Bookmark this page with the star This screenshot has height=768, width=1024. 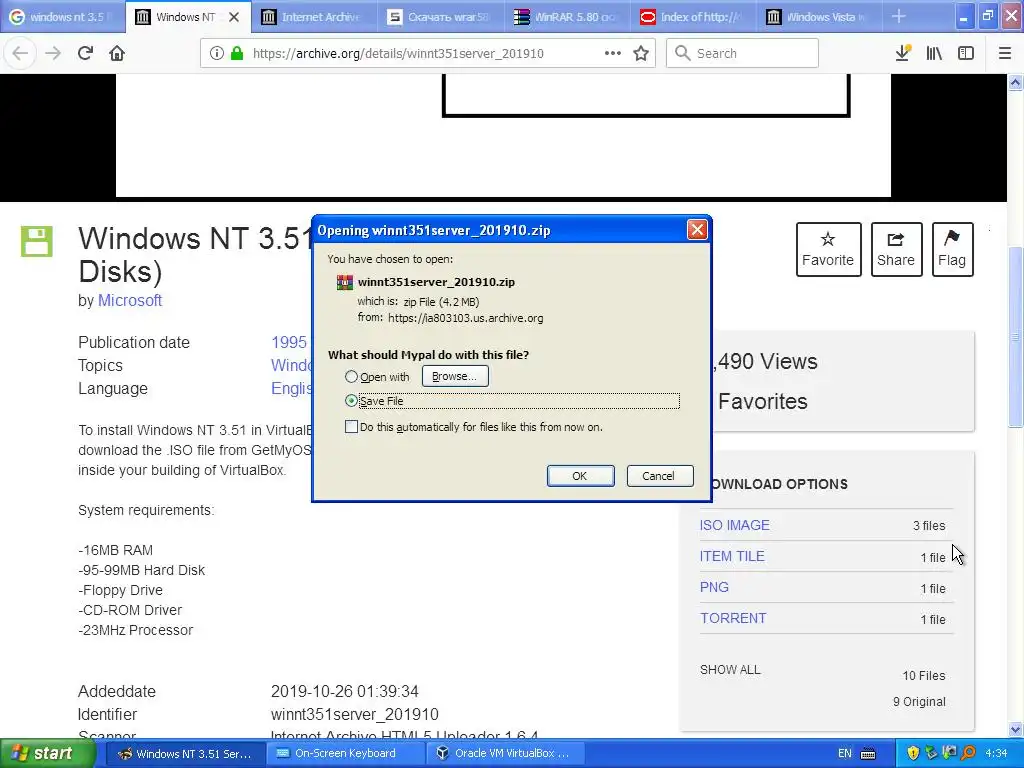641,53
